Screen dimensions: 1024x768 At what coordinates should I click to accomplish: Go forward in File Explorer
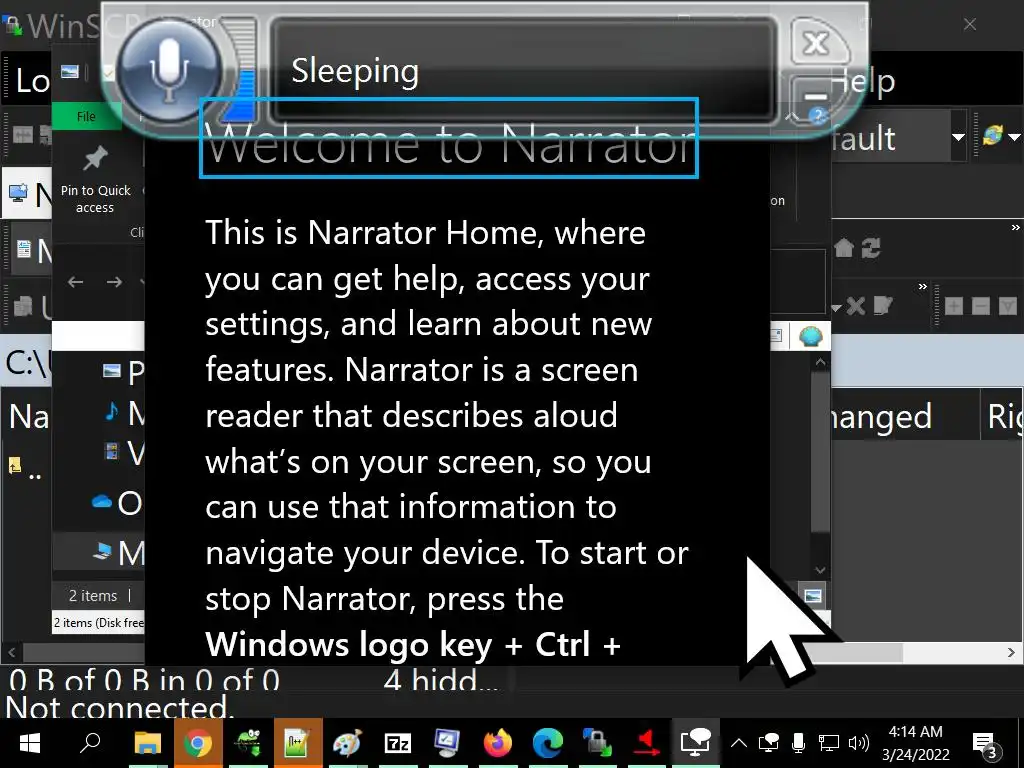(114, 282)
